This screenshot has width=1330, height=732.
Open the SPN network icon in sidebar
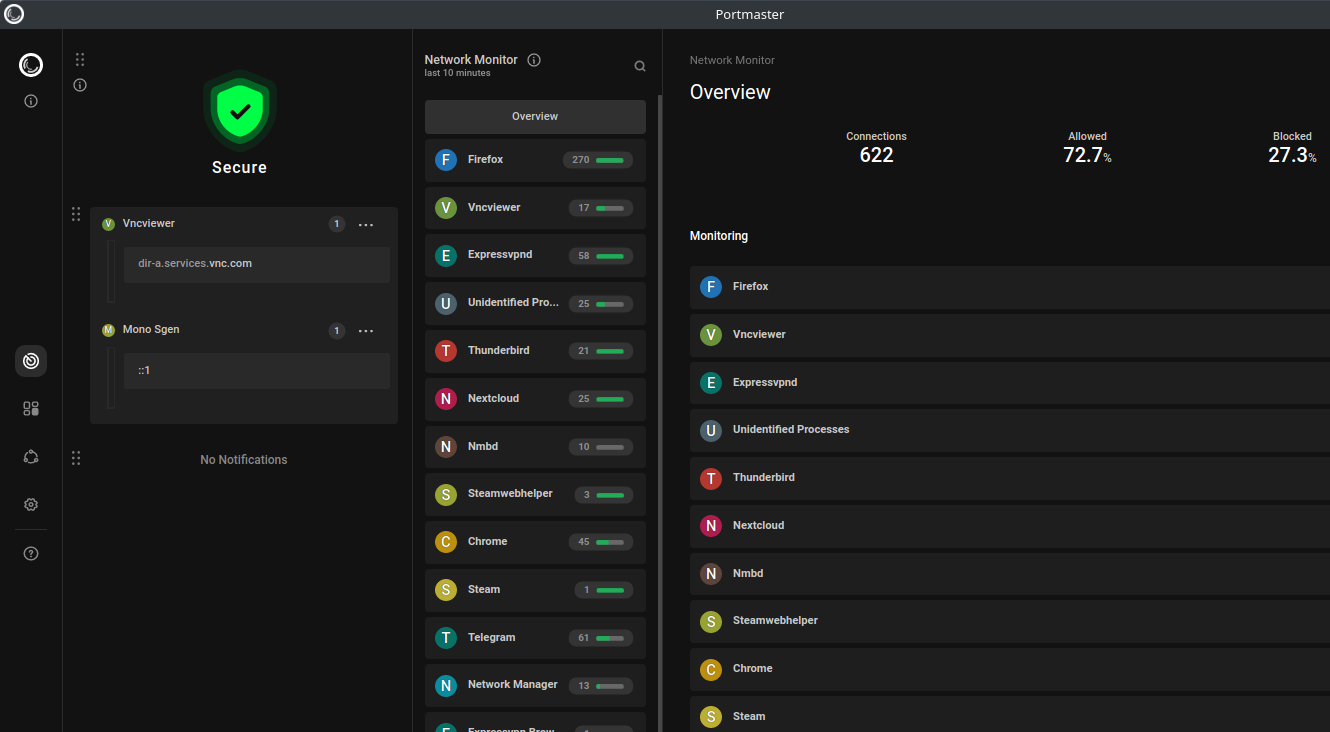click(31, 457)
